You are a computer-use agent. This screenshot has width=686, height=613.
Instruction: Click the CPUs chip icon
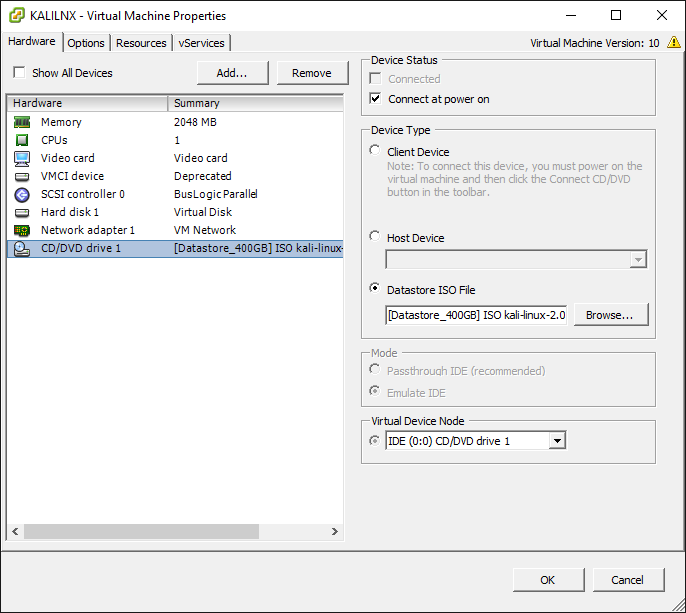point(22,140)
